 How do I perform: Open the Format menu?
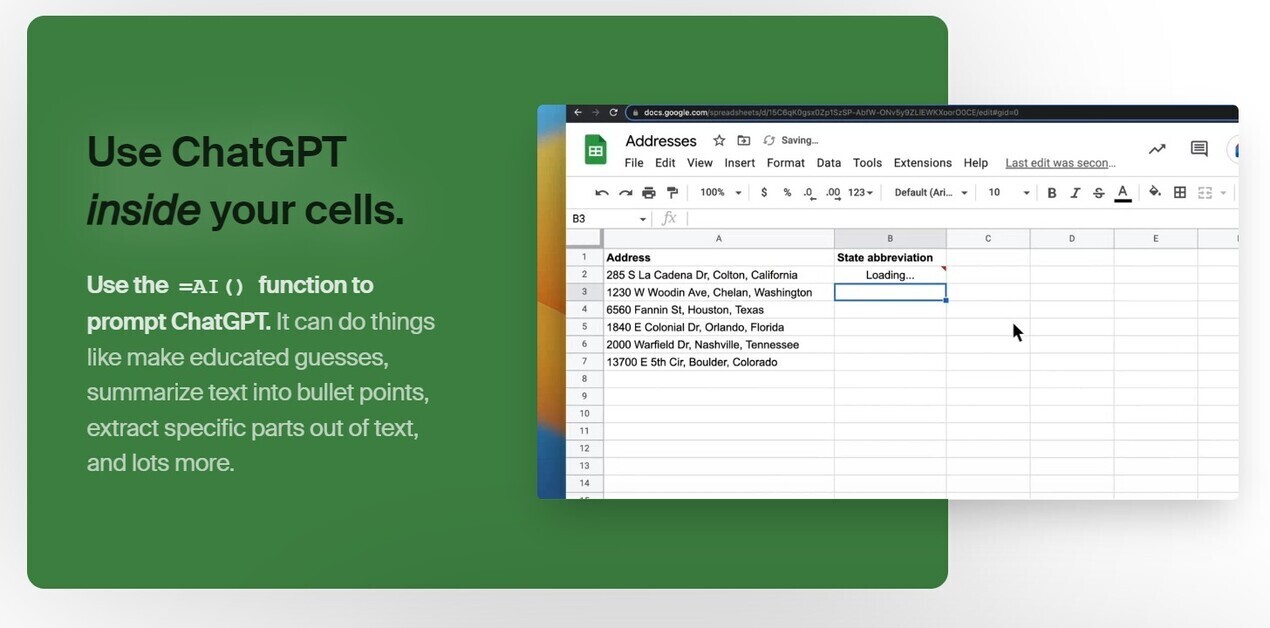pyautogui.click(x=785, y=163)
